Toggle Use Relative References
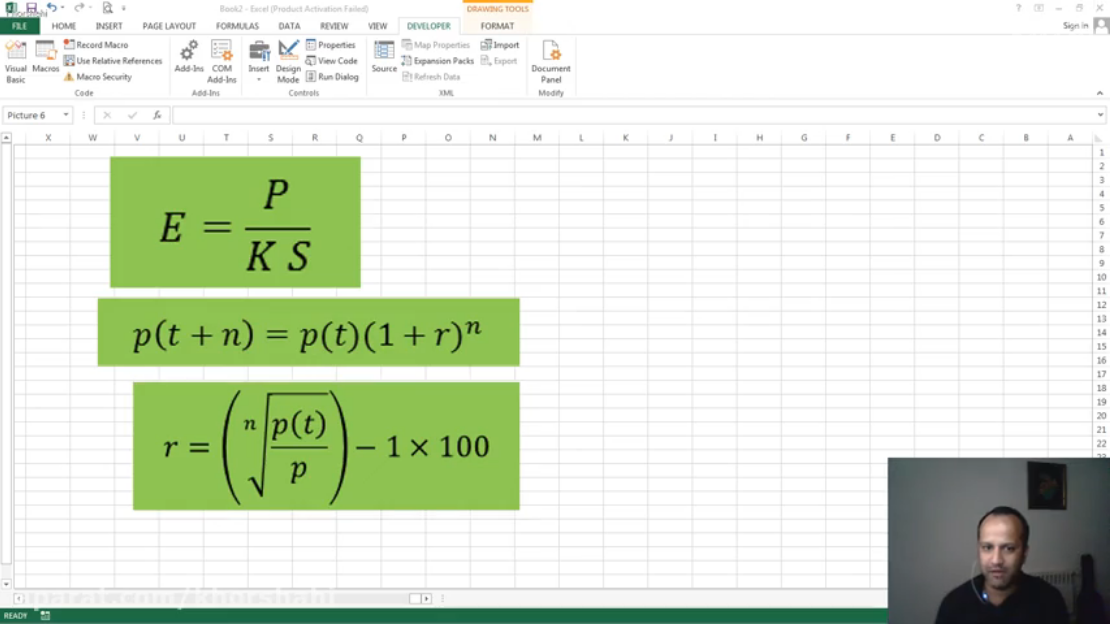Image resolution: width=1111 pixels, height=625 pixels. [x=112, y=61]
